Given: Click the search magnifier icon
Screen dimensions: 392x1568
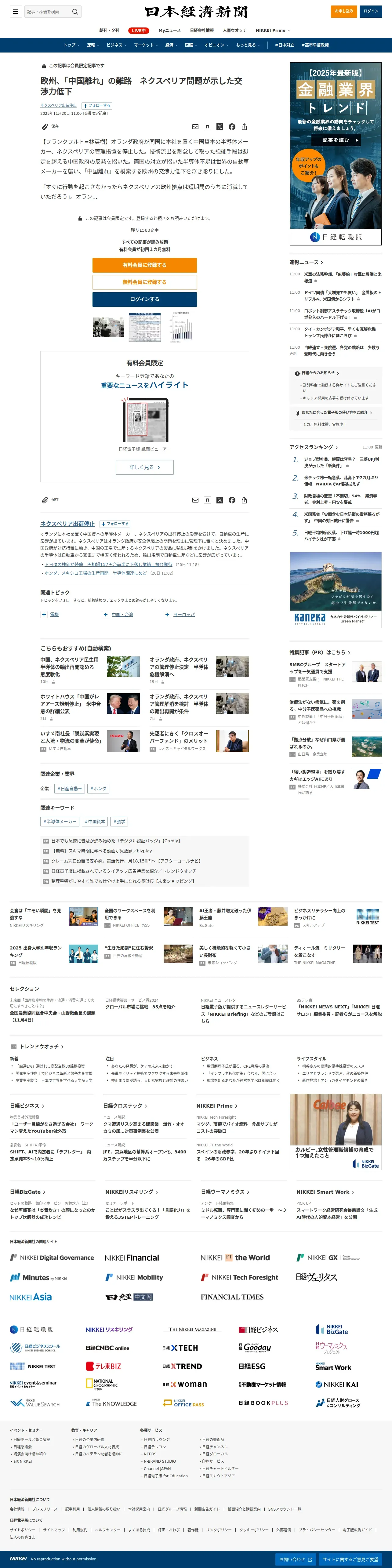Looking at the screenshot, I should click(x=75, y=12).
